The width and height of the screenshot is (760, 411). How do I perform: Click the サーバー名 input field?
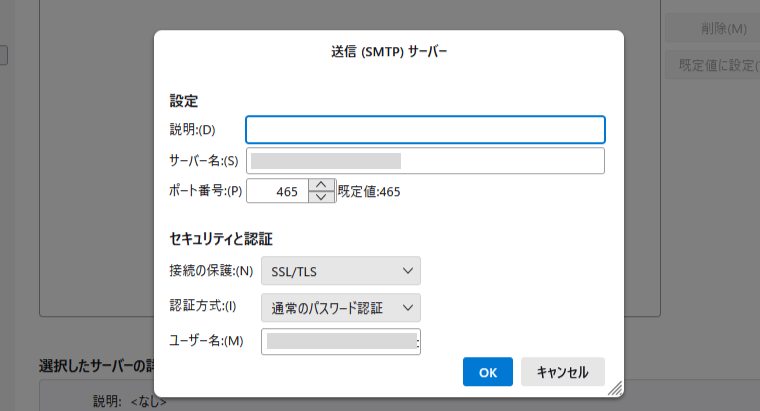(425, 161)
